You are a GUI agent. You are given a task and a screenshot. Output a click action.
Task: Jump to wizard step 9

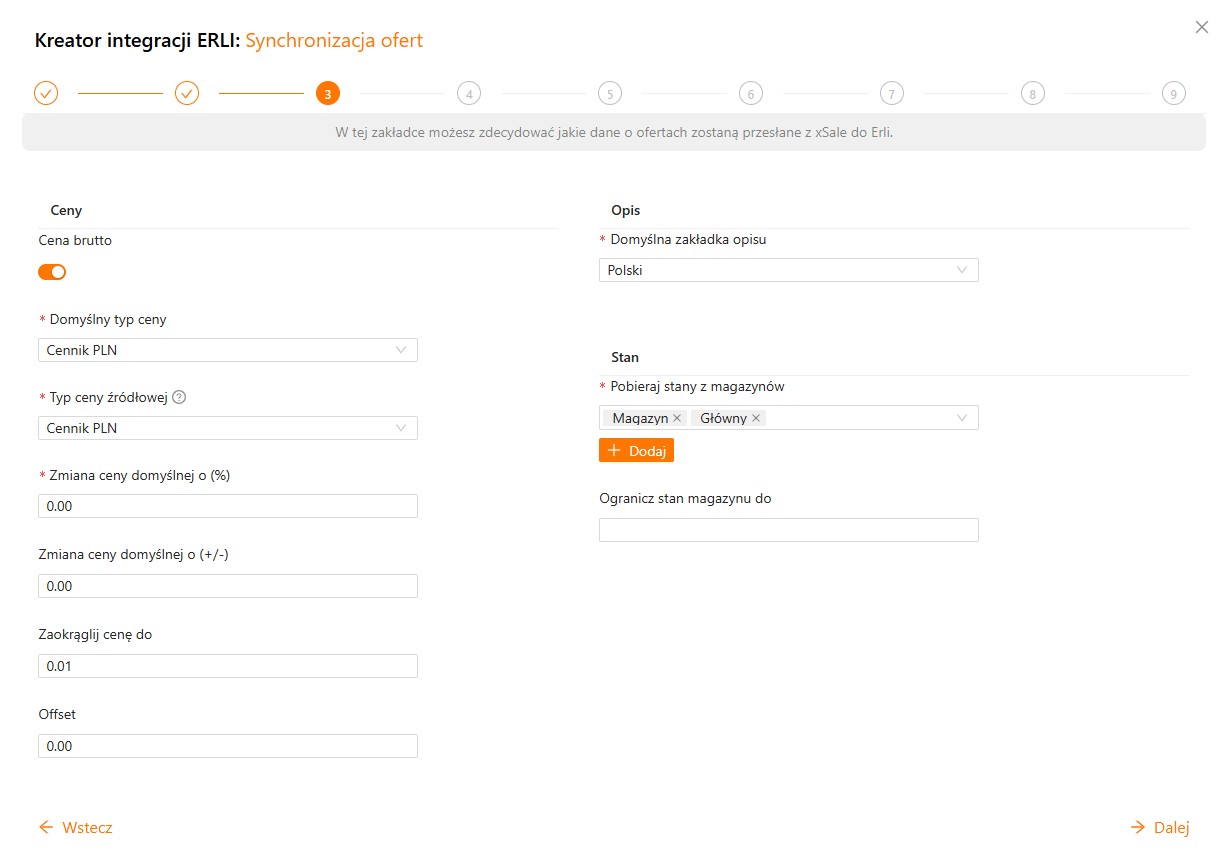[1174, 93]
